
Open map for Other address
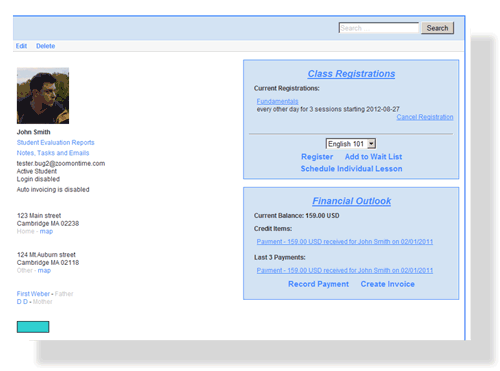point(44,270)
